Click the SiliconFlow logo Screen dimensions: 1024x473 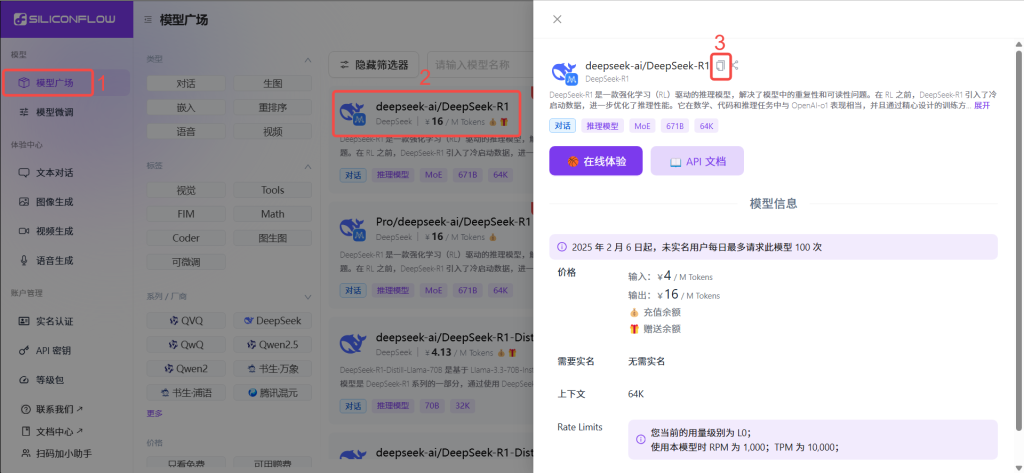65,19
